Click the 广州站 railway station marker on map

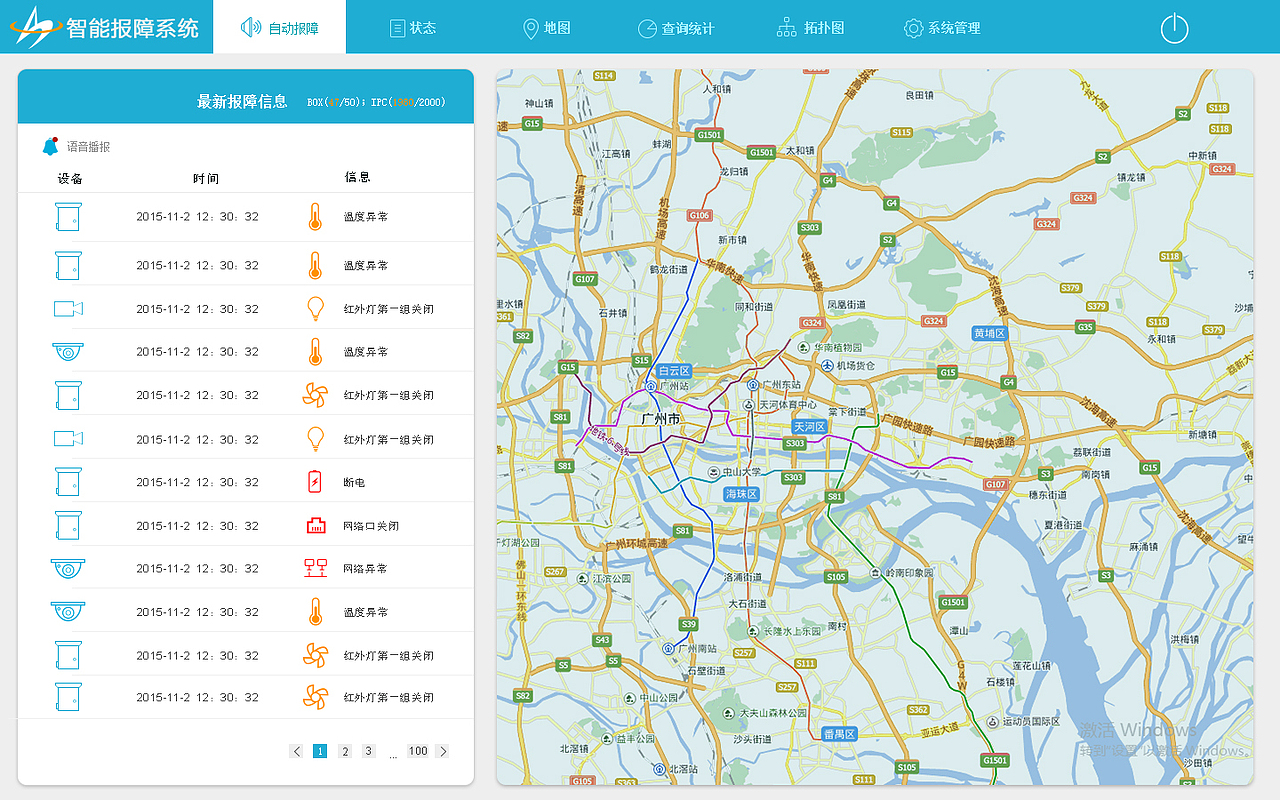click(651, 385)
